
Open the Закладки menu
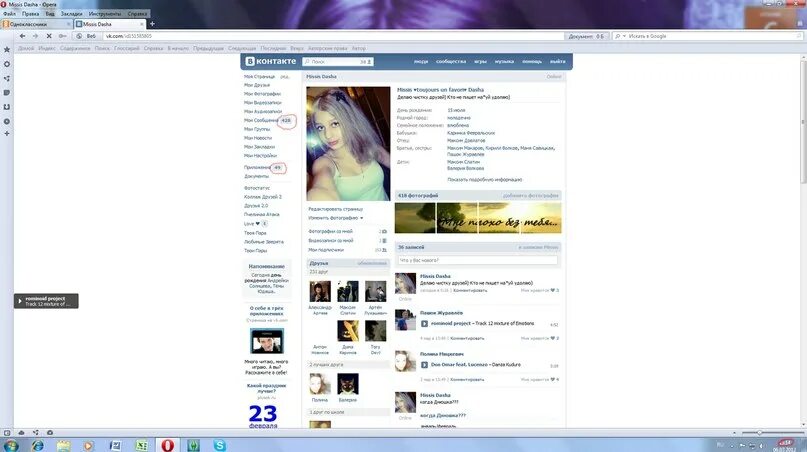click(x=71, y=14)
